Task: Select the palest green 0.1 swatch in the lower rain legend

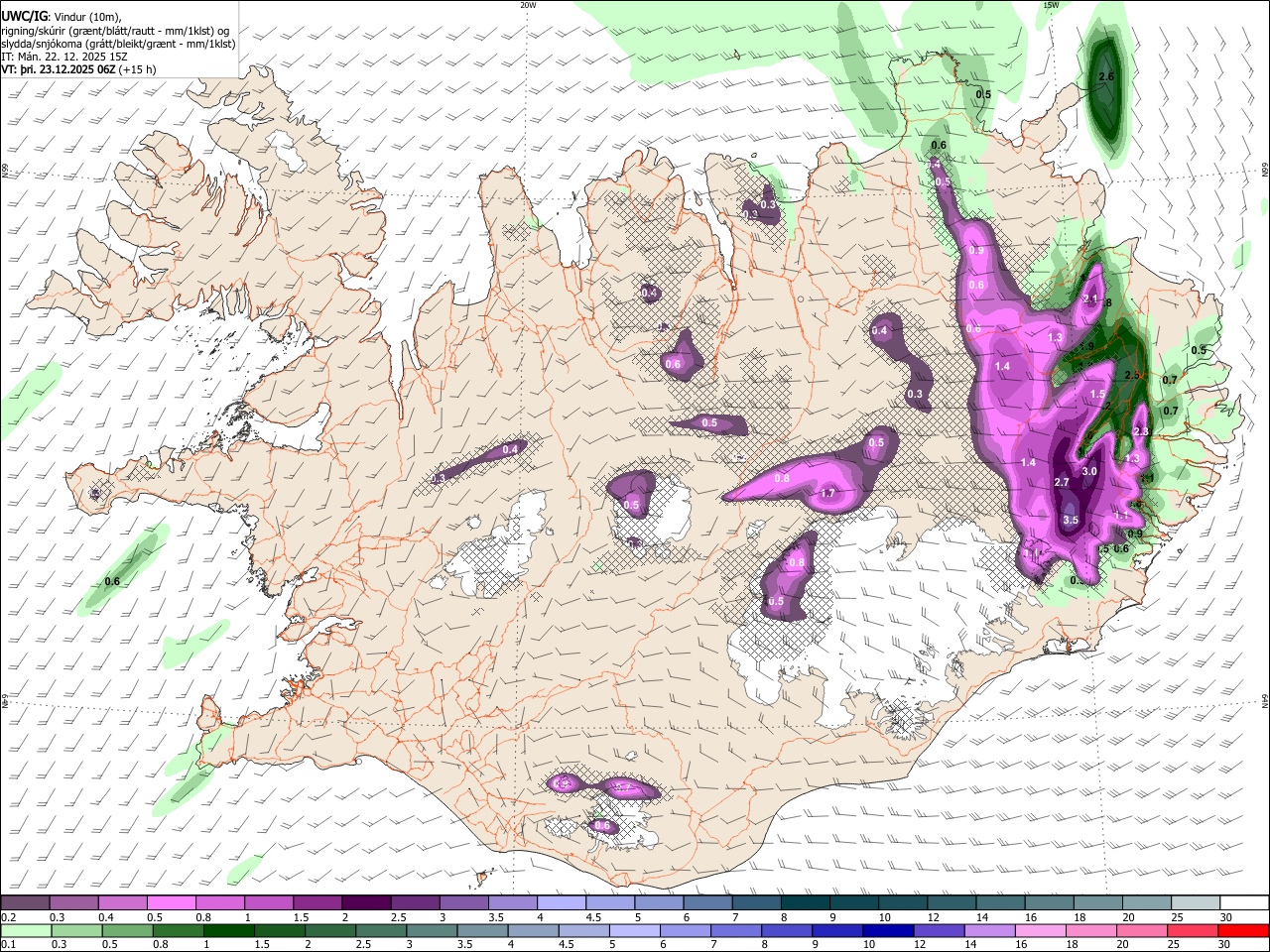Action: tap(25, 930)
